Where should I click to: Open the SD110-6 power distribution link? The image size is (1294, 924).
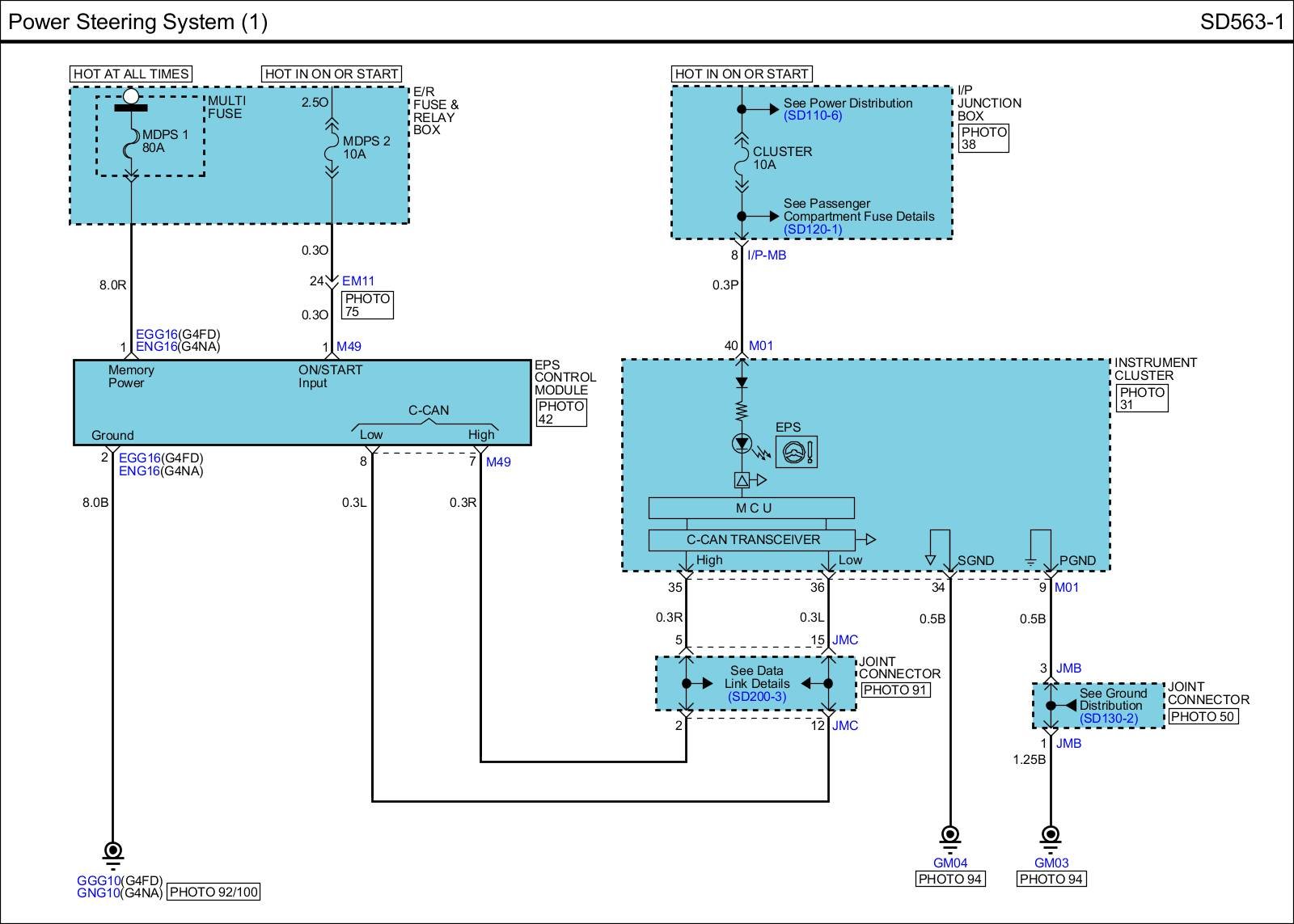(x=812, y=116)
